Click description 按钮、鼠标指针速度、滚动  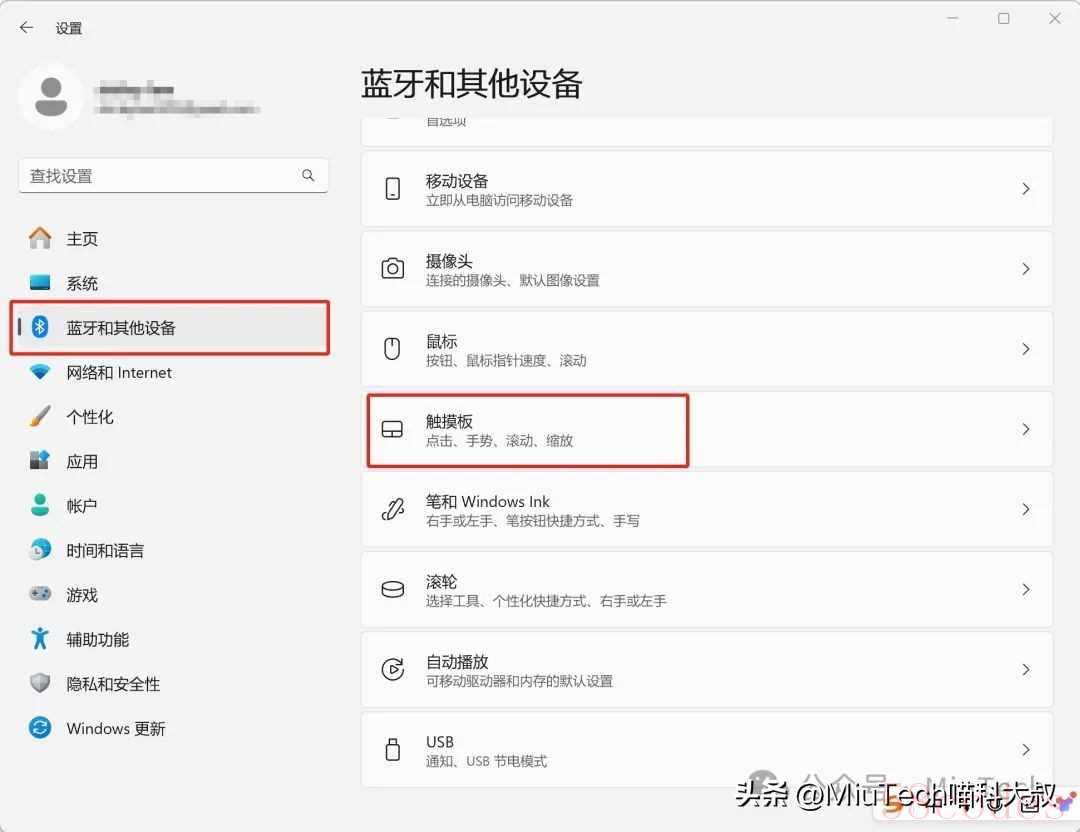tap(506, 360)
